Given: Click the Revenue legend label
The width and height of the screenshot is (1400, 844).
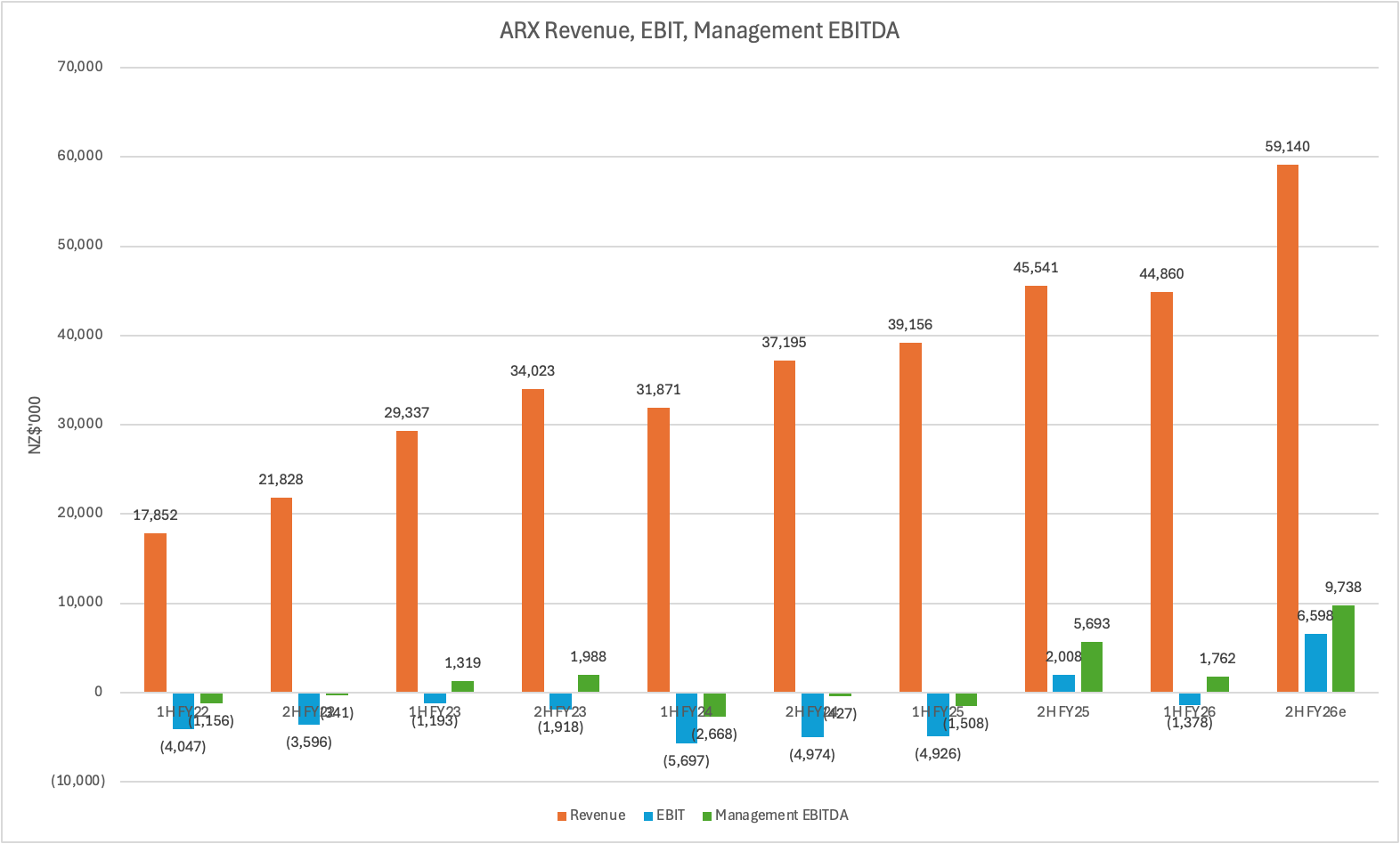Looking at the screenshot, I should pos(598,816).
